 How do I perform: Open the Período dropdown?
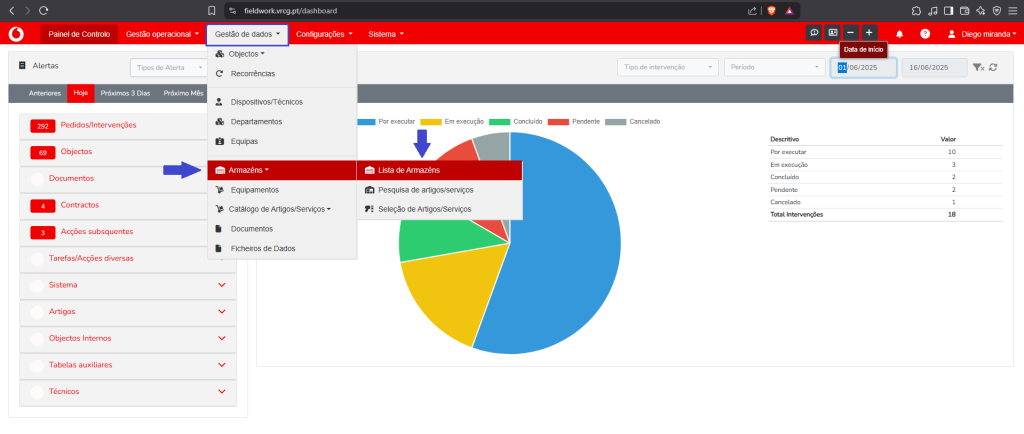pos(775,67)
